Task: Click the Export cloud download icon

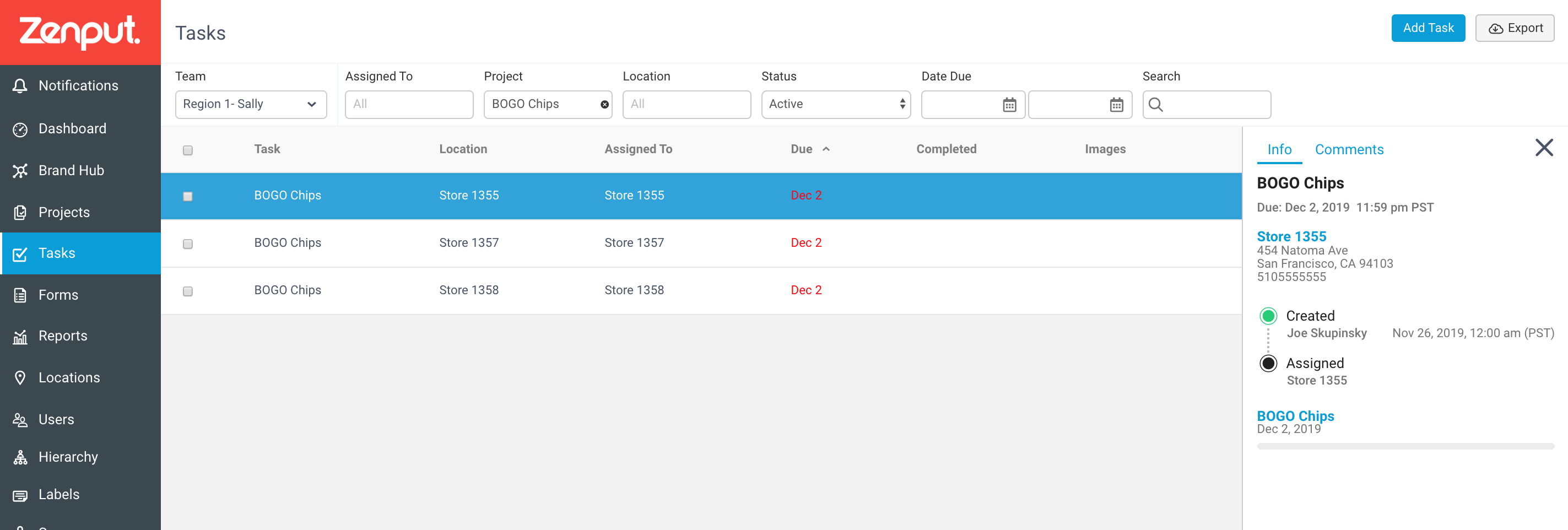Action: [x=1496, y=29]
